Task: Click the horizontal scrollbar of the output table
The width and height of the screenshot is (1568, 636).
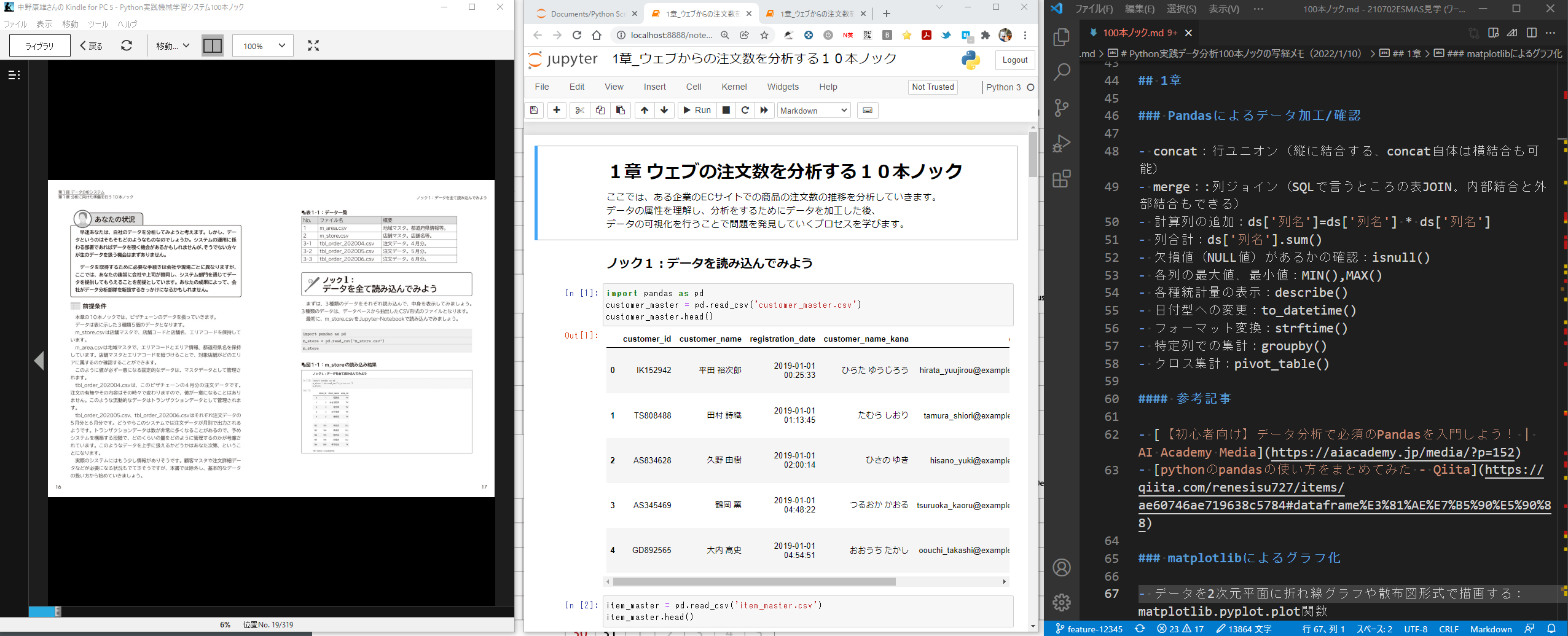Action: (754, 581)
